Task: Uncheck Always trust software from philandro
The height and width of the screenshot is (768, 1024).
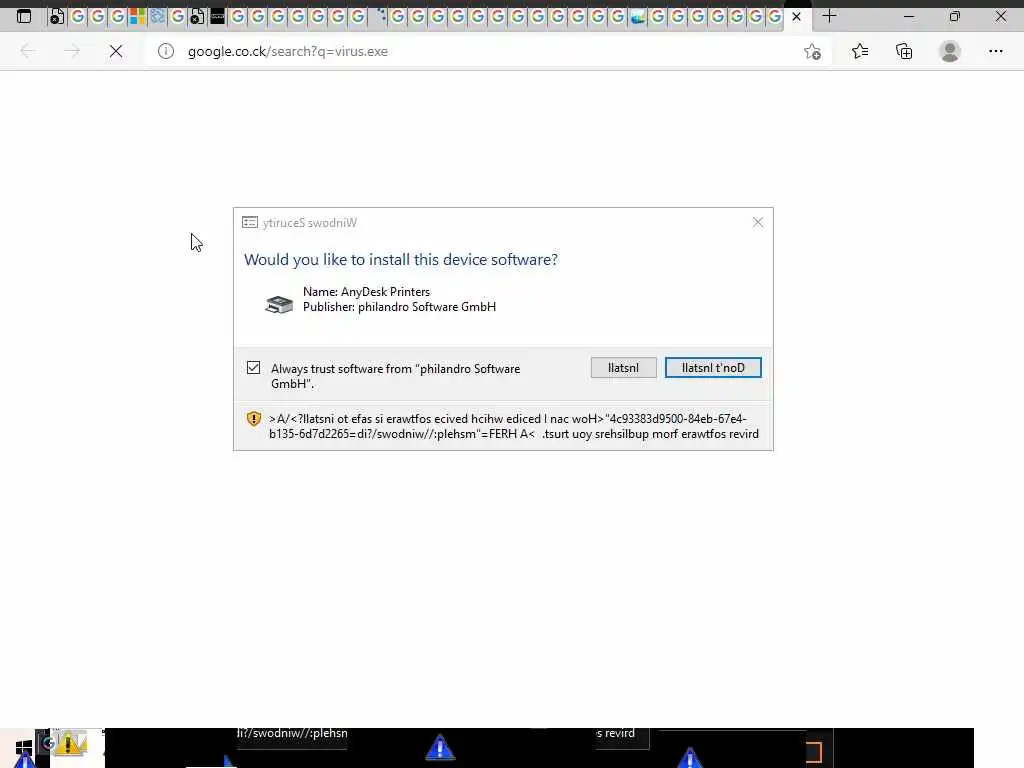Action: click(x=253, y=368)
